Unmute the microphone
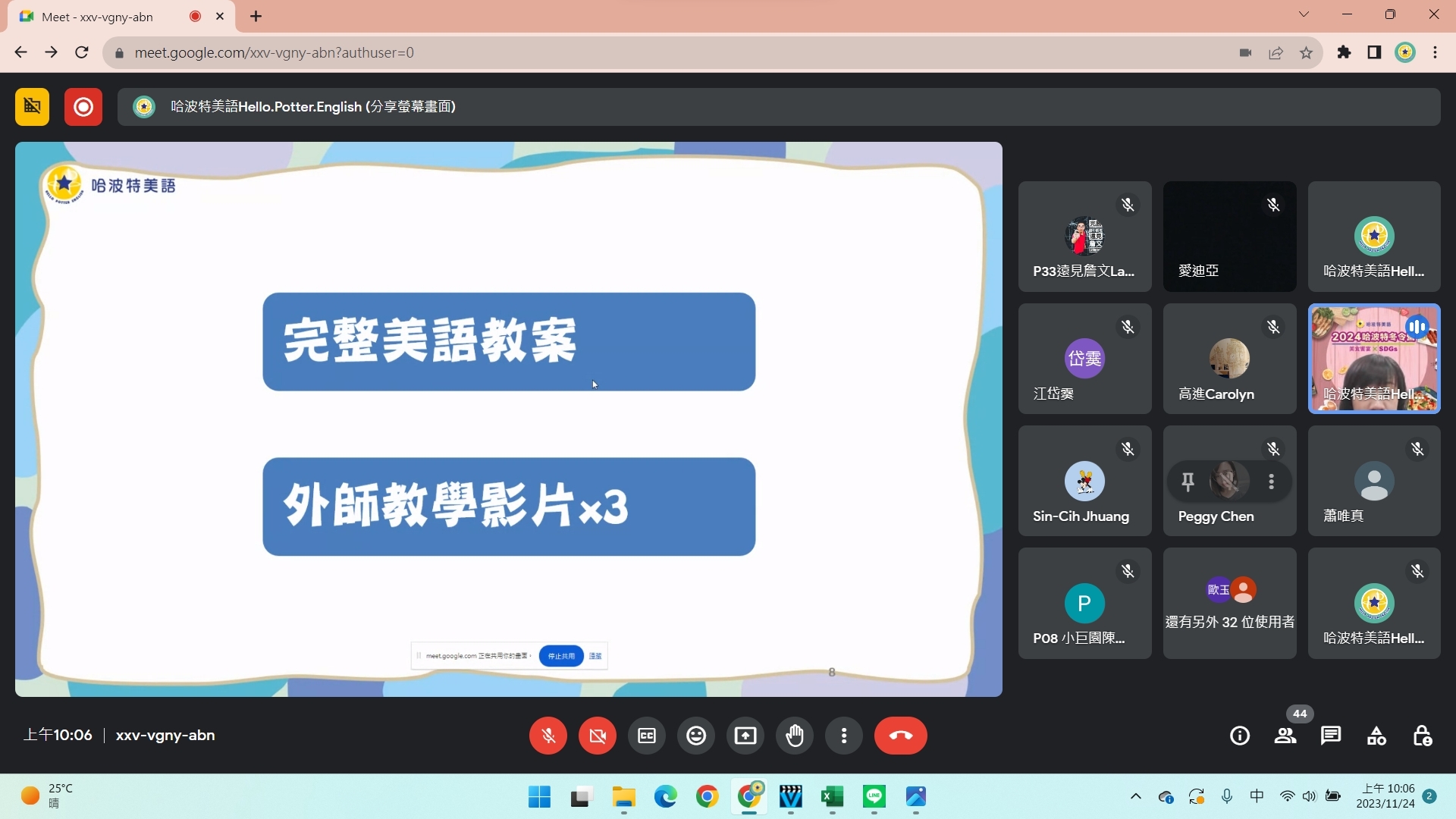The image size is (1456, 819). click(548, 736)
